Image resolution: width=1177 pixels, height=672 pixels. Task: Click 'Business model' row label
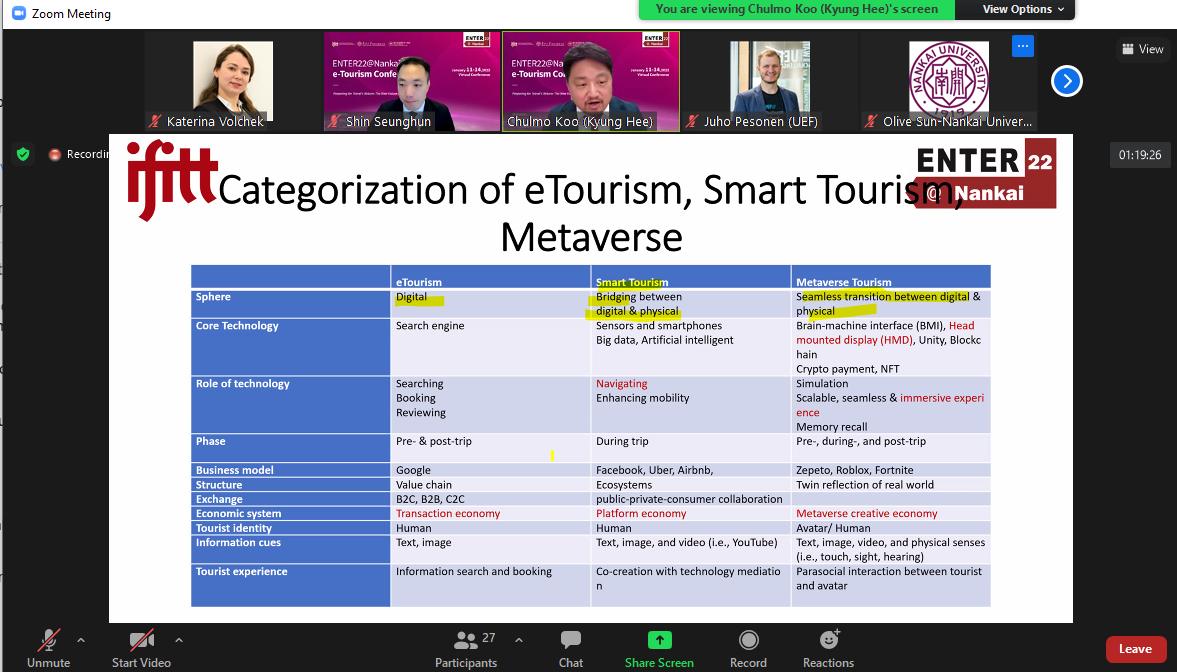234,470
